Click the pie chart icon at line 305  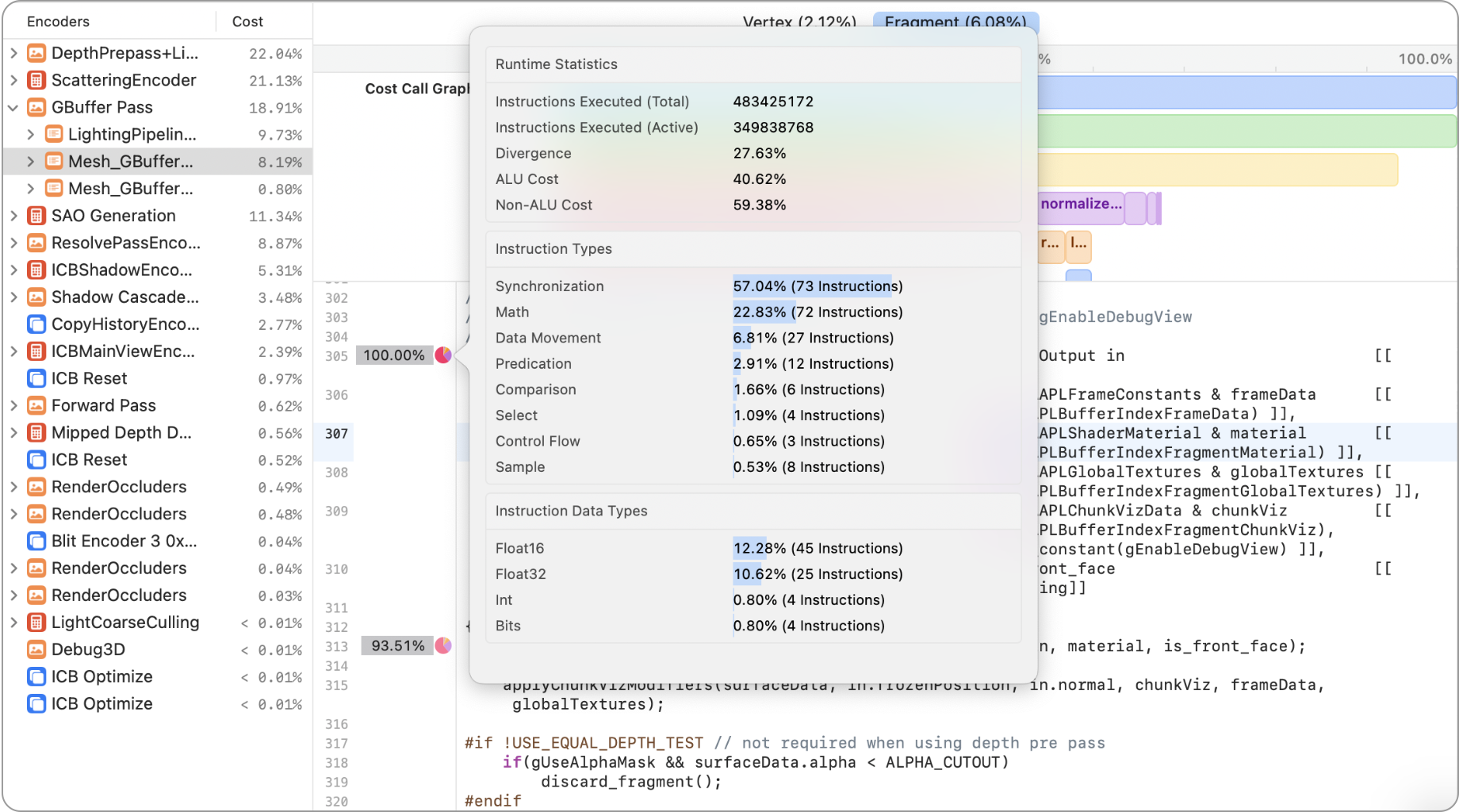443,355
